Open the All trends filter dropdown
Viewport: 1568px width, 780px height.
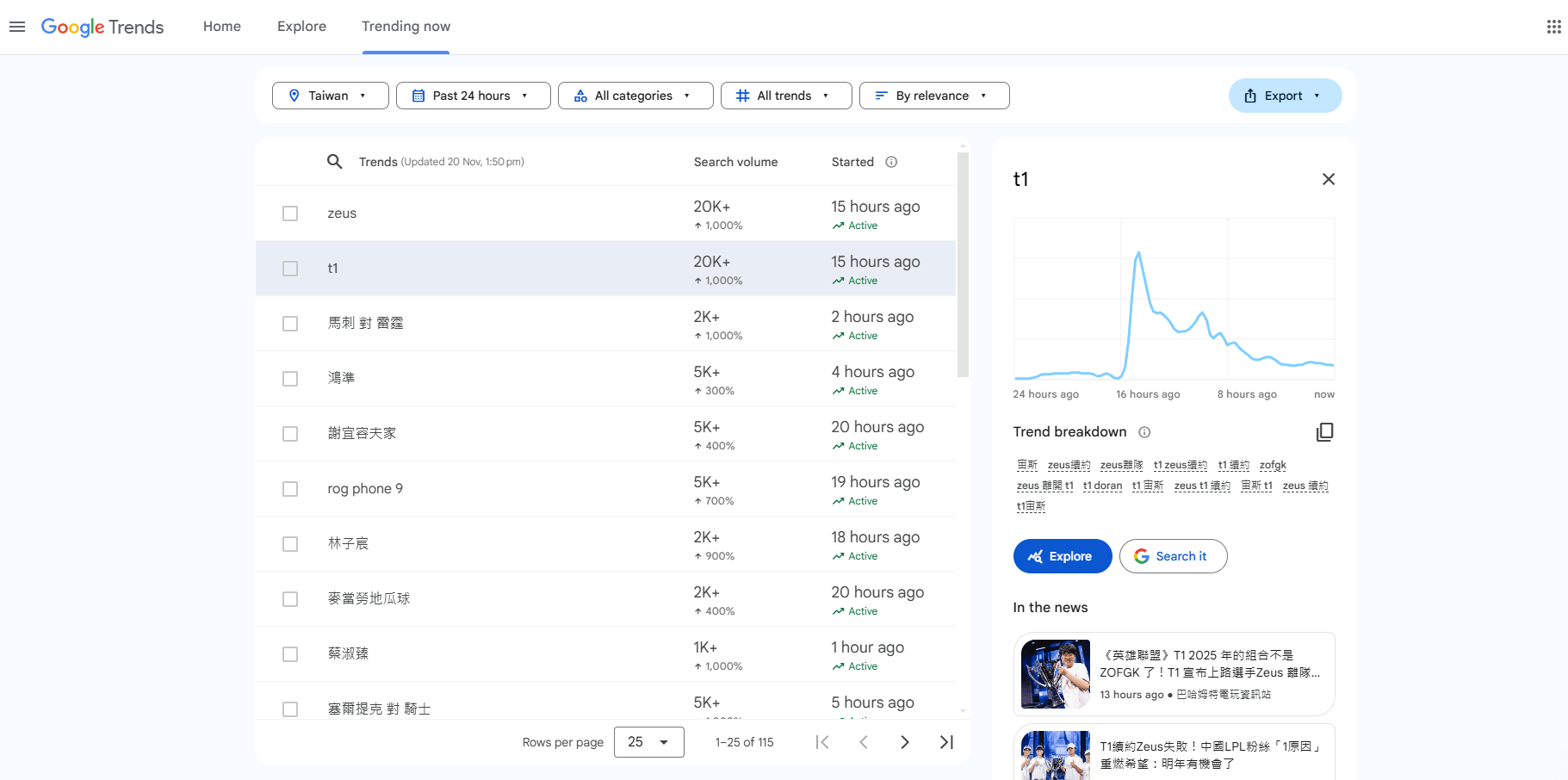[x=786, y=96]
